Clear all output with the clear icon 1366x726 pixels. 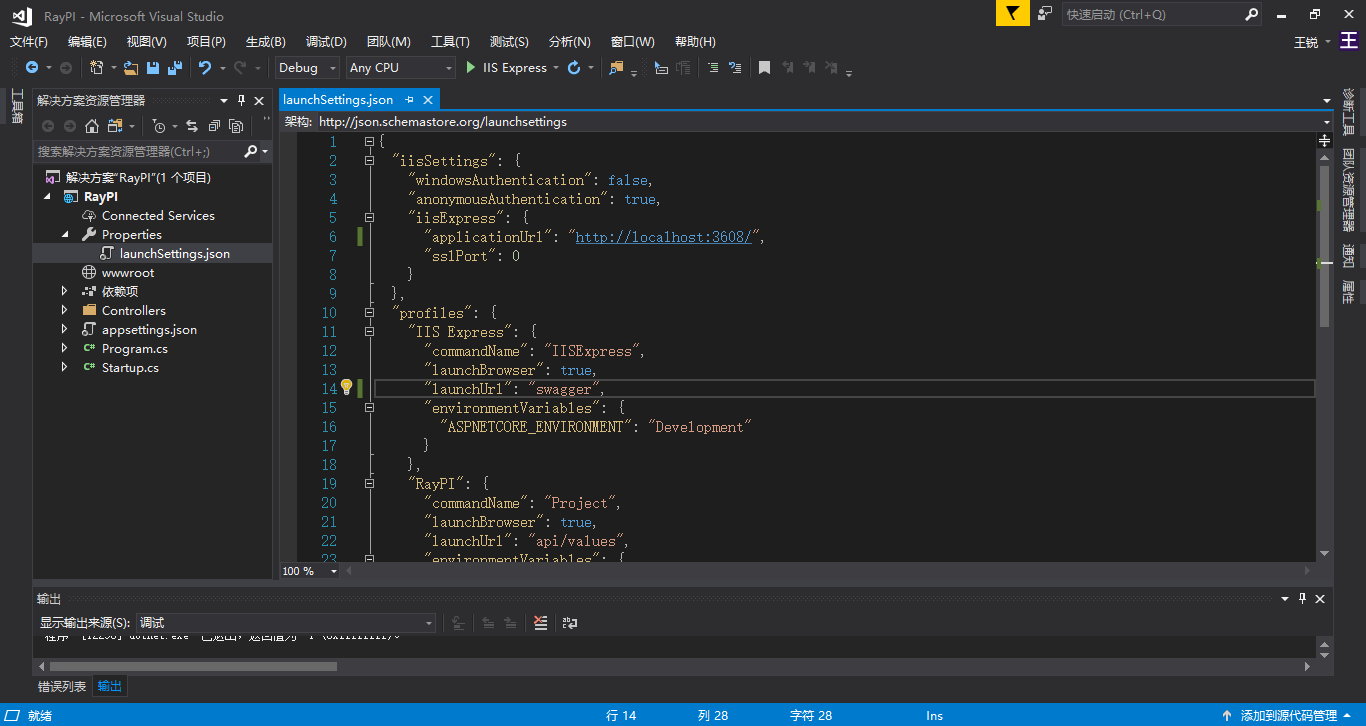[541, 623]
